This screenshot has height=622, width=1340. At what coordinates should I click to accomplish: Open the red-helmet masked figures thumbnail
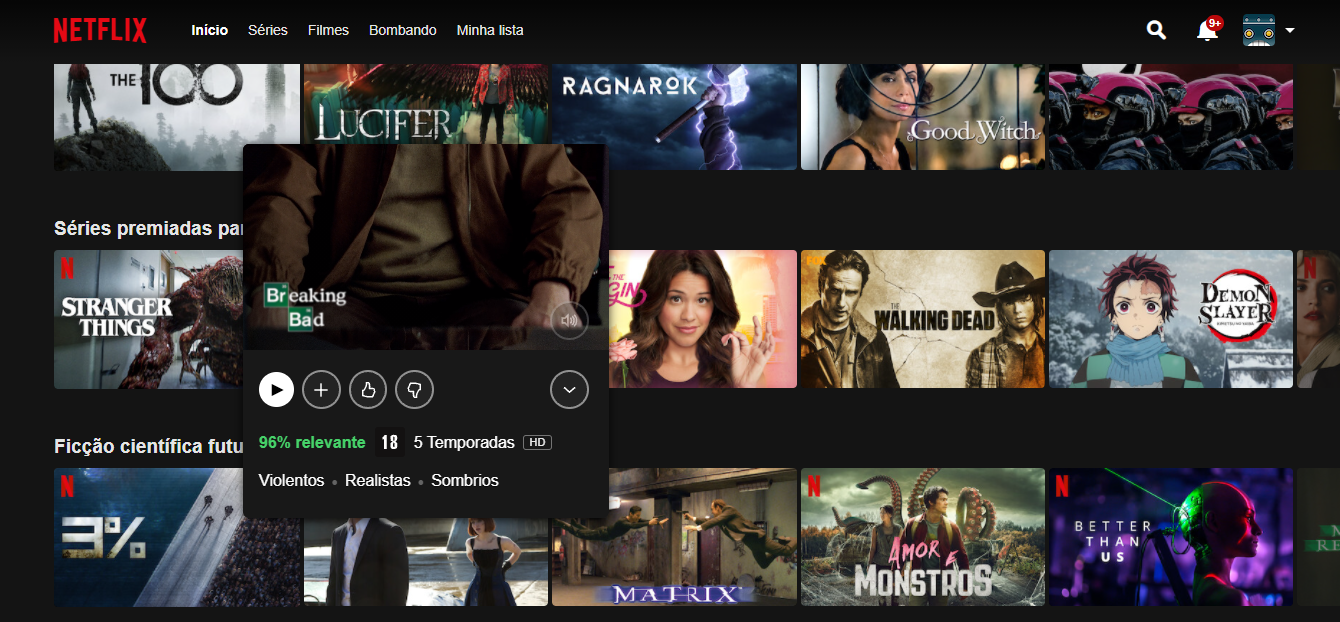click(x=1171, y=116)
